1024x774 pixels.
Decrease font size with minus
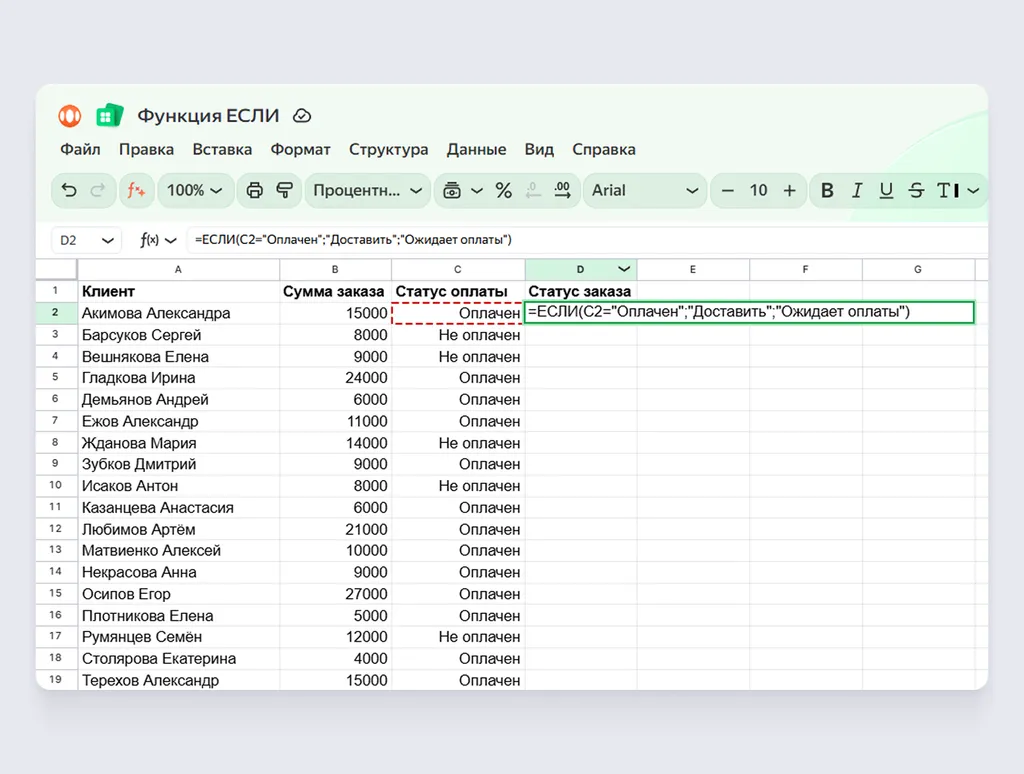pos(728,191)
